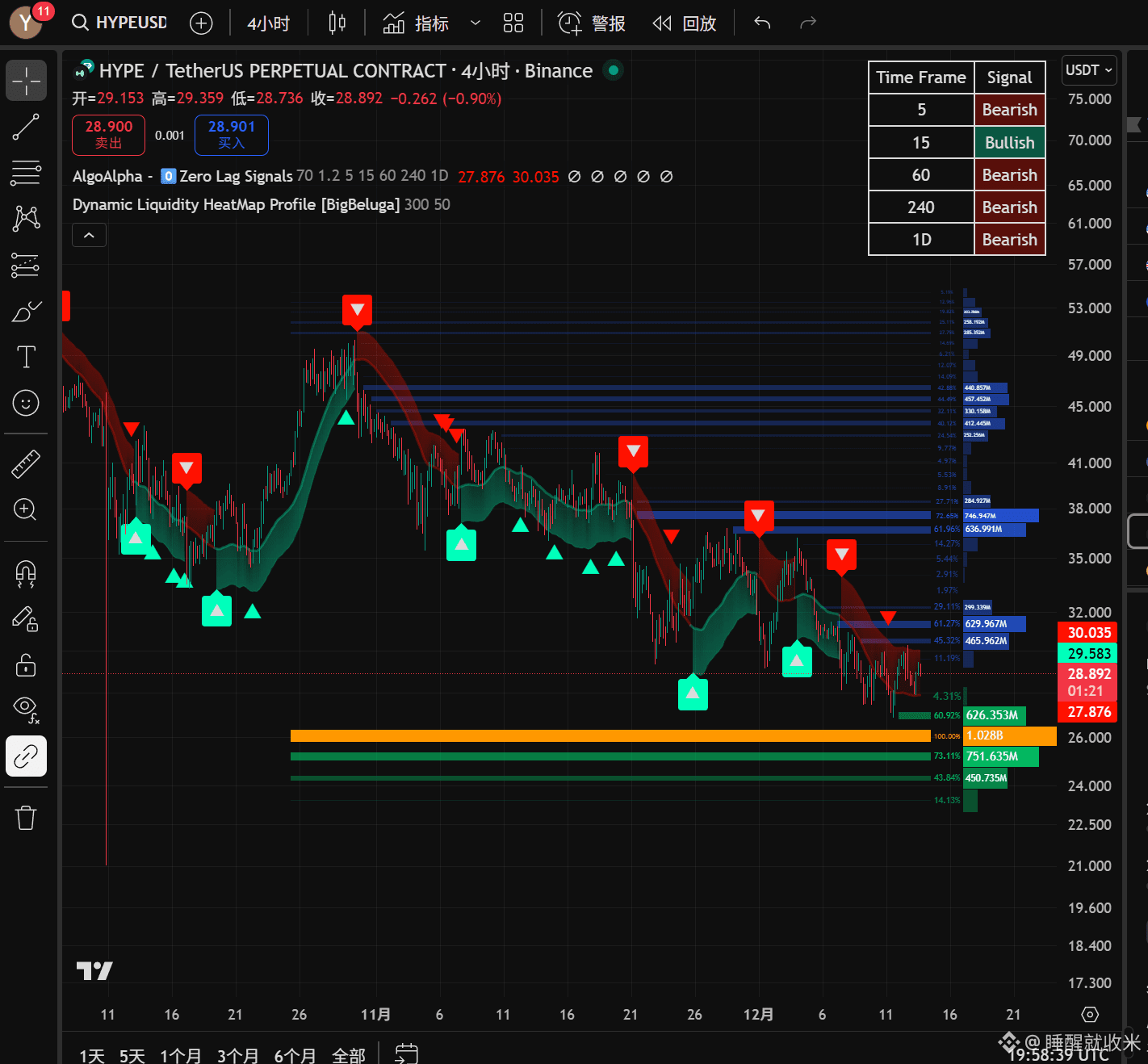Toggle the drawing sync link icon
1148x1064 pixels.
[x=26, y=756]
